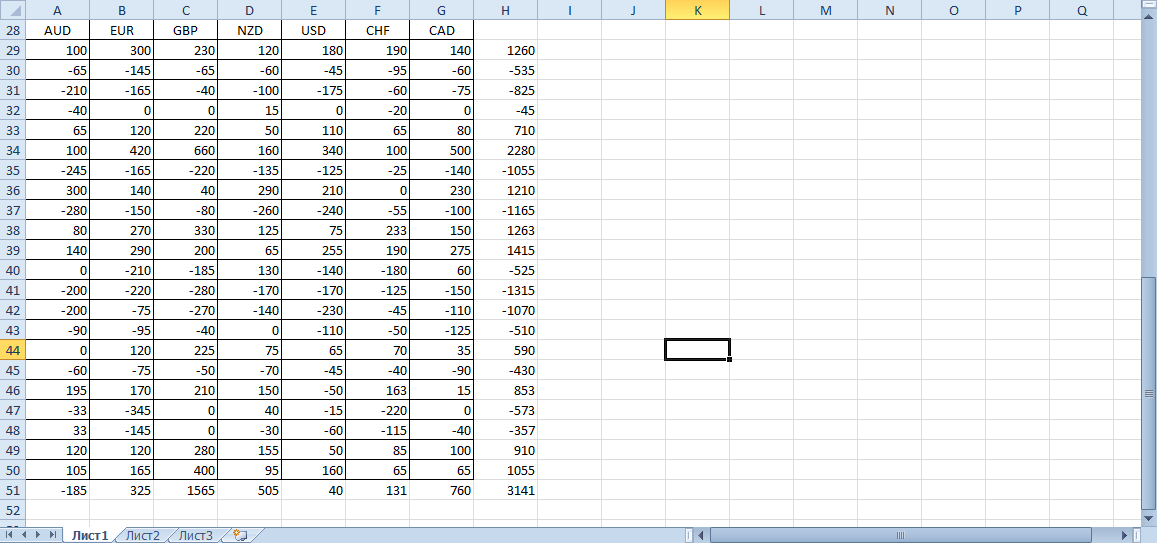The height and width of the screenshot is (543, 1157).
Task: Select row 33 header
Action: tap(13, 131)
